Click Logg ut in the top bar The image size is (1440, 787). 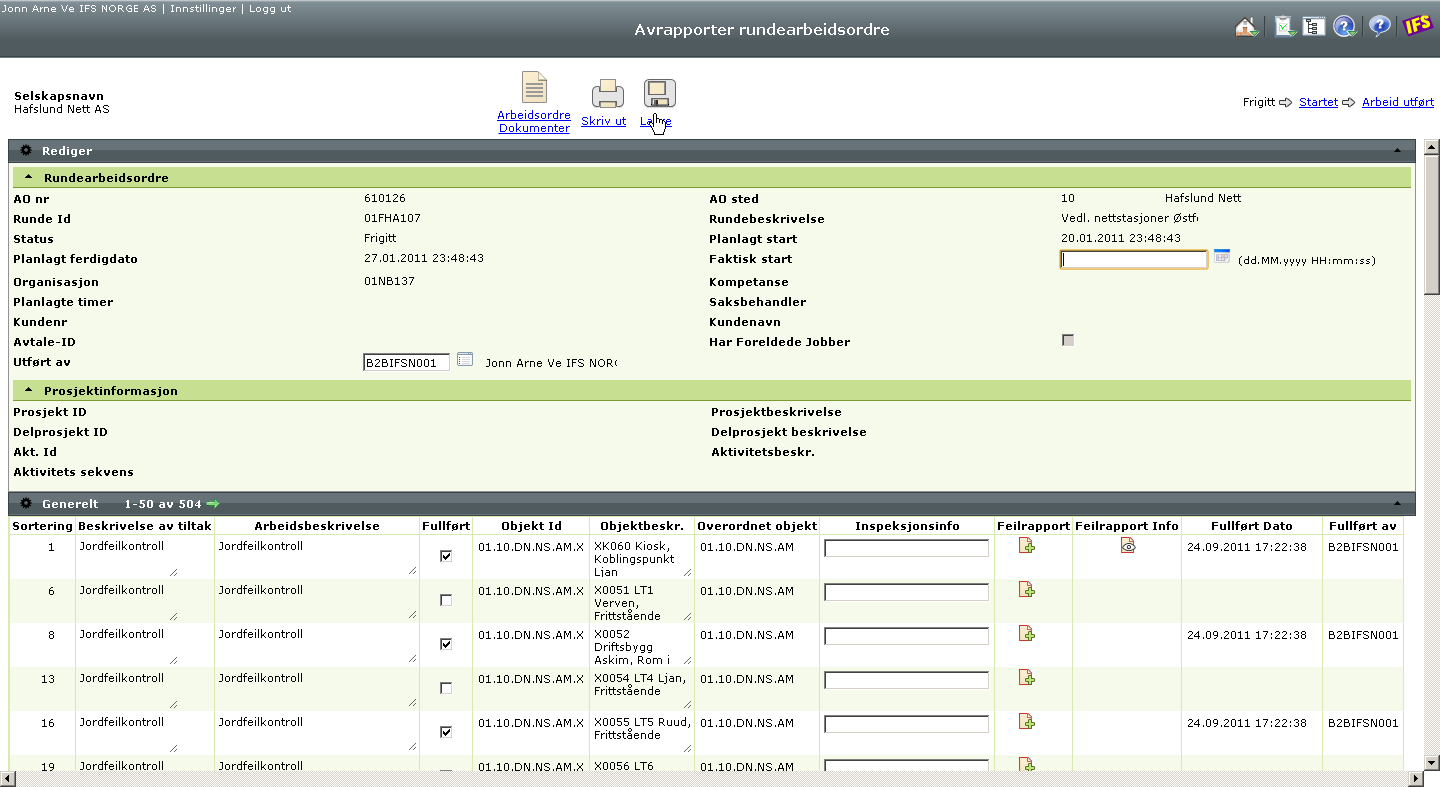[x=270, y=8]
